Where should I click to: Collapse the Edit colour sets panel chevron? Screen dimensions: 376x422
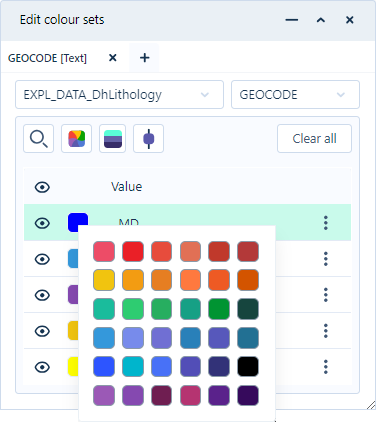321,20
